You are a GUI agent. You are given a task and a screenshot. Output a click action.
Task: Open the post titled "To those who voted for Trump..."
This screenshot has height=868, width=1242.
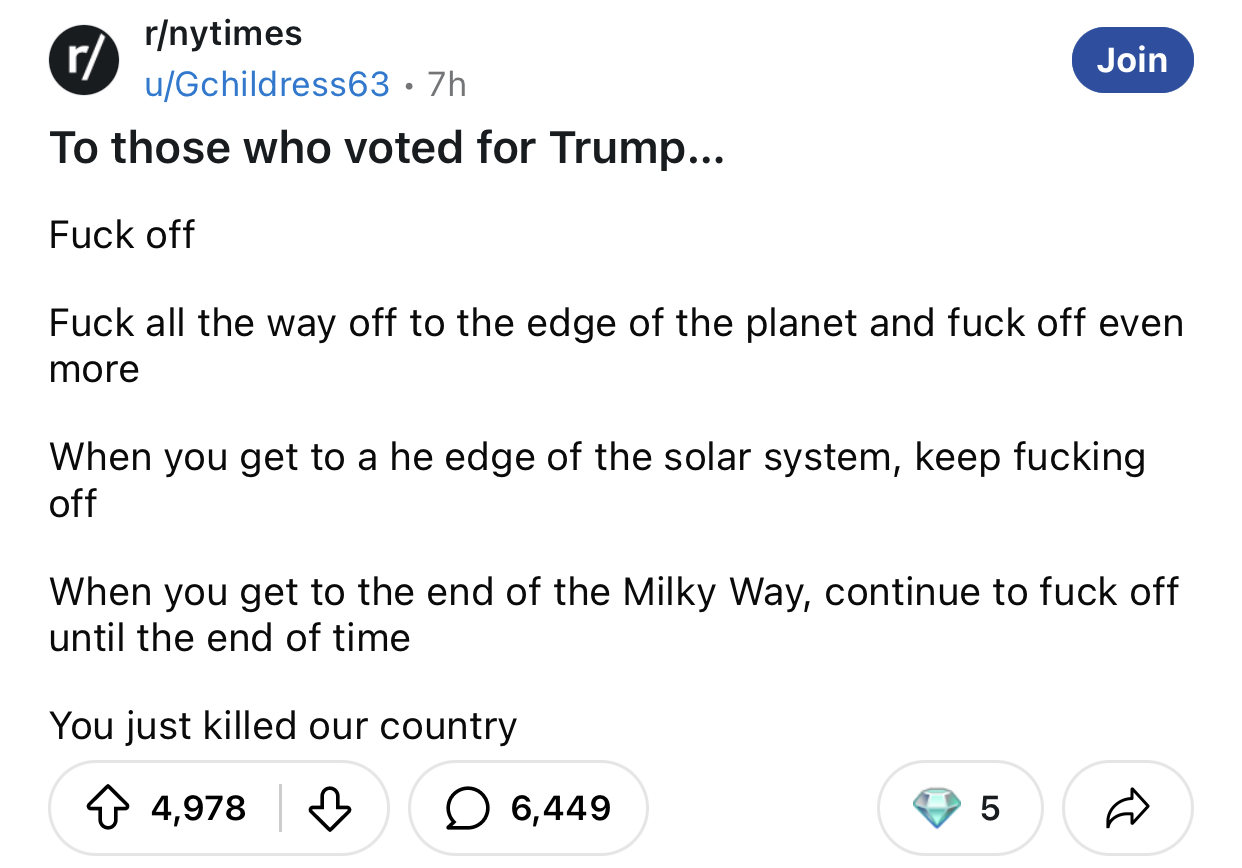(x=384, y=150)
